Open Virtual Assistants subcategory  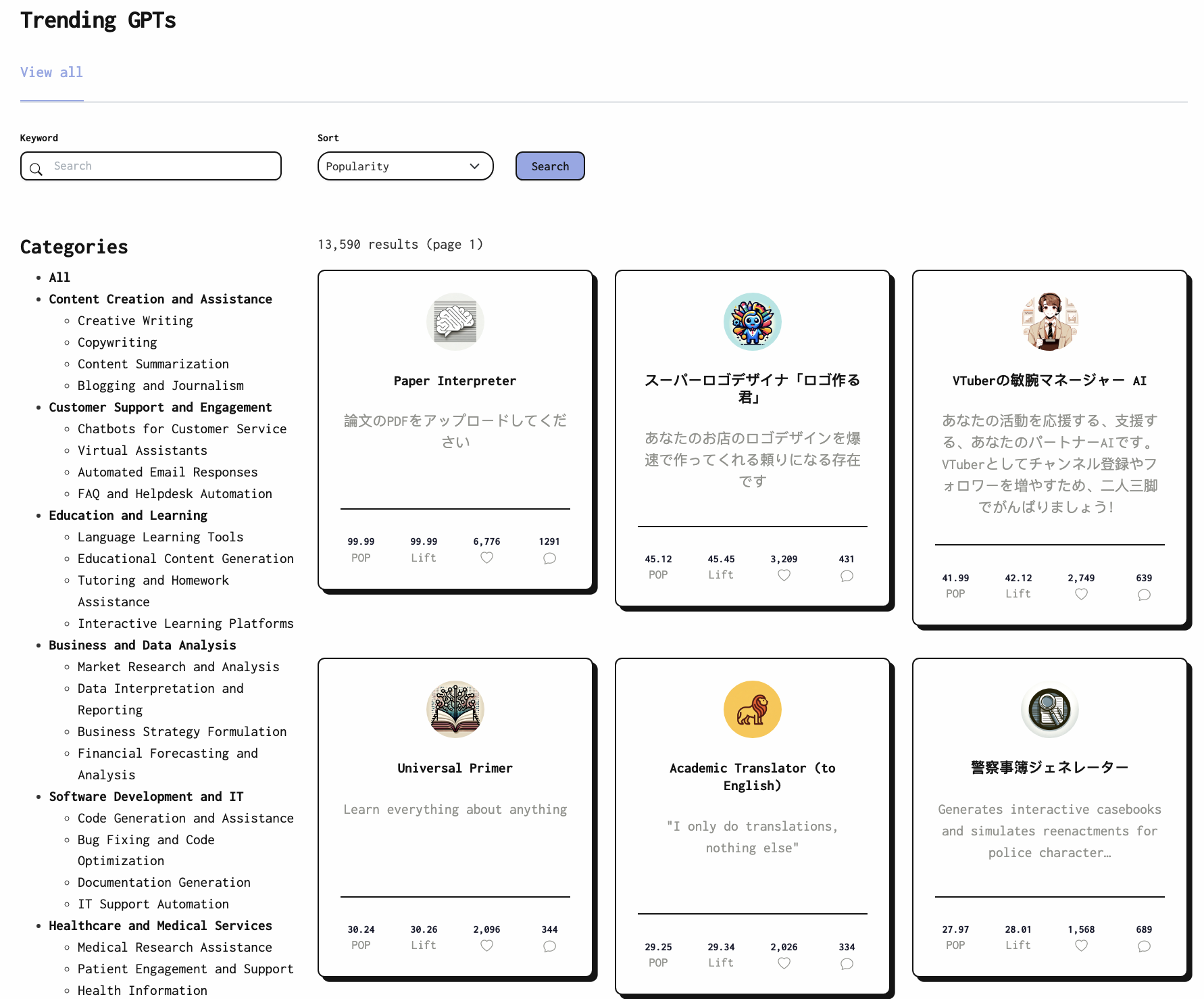143,450
